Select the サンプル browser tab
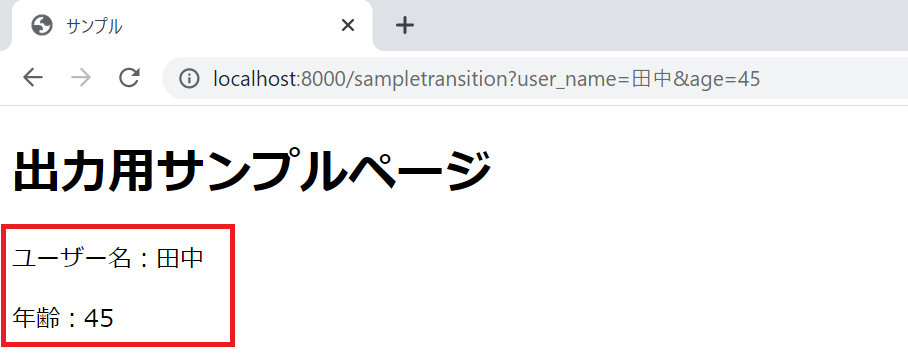Image resolution: width=908 pixels, height=362 pixels. [192, 25]
